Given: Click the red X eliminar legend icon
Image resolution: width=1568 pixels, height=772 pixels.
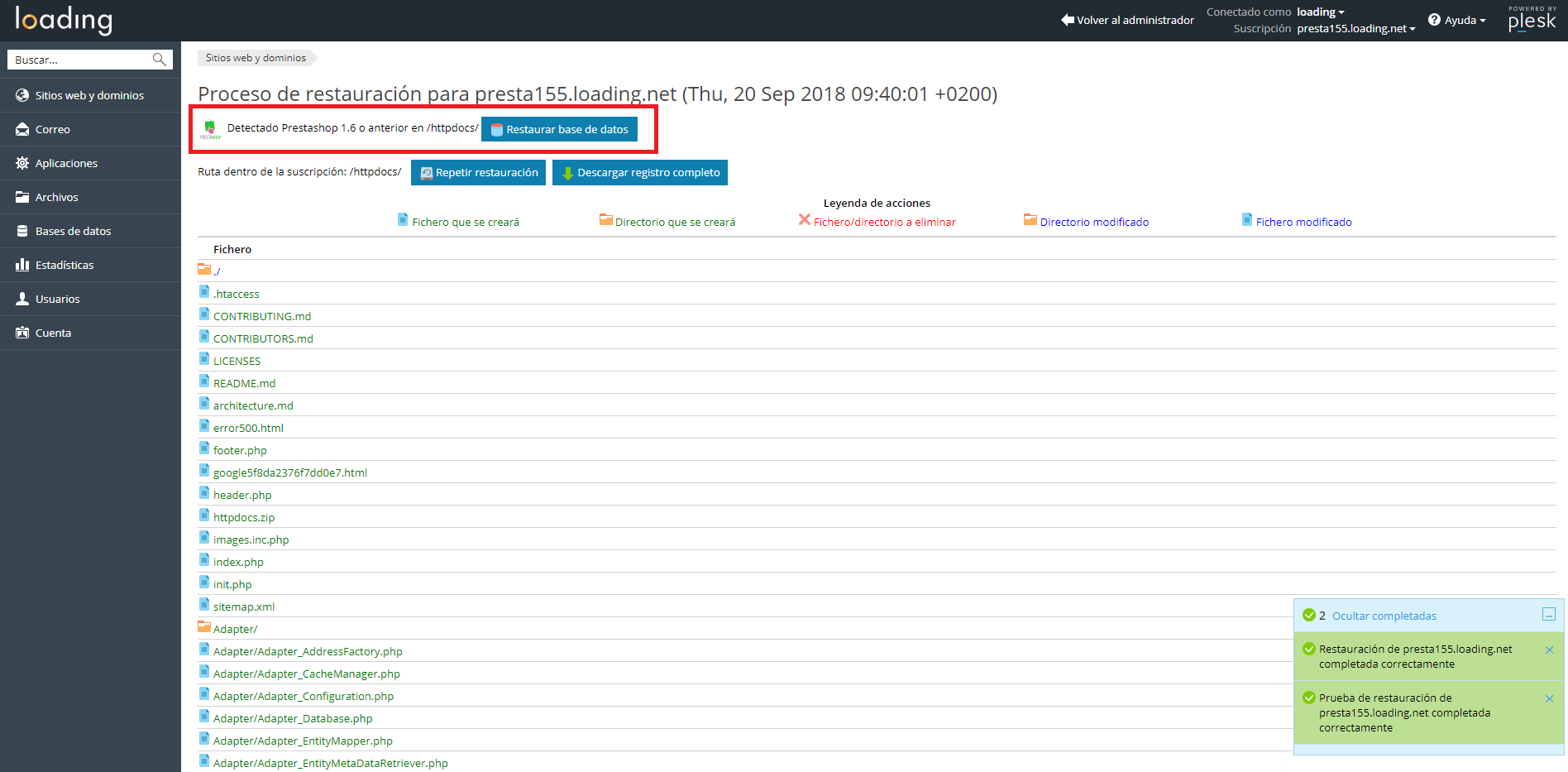Looking at the screenshot, I should pyautogui.click(x=804, y=219).
